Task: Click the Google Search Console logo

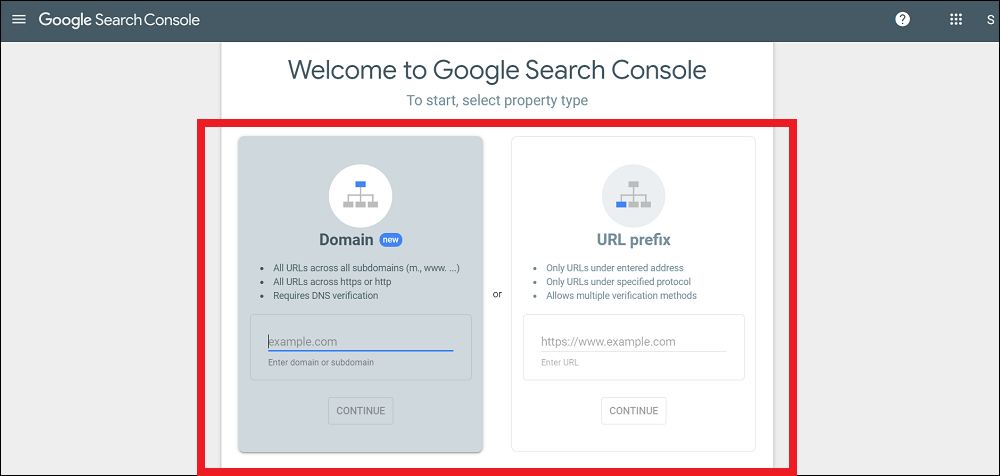Action: click(119, 20)
